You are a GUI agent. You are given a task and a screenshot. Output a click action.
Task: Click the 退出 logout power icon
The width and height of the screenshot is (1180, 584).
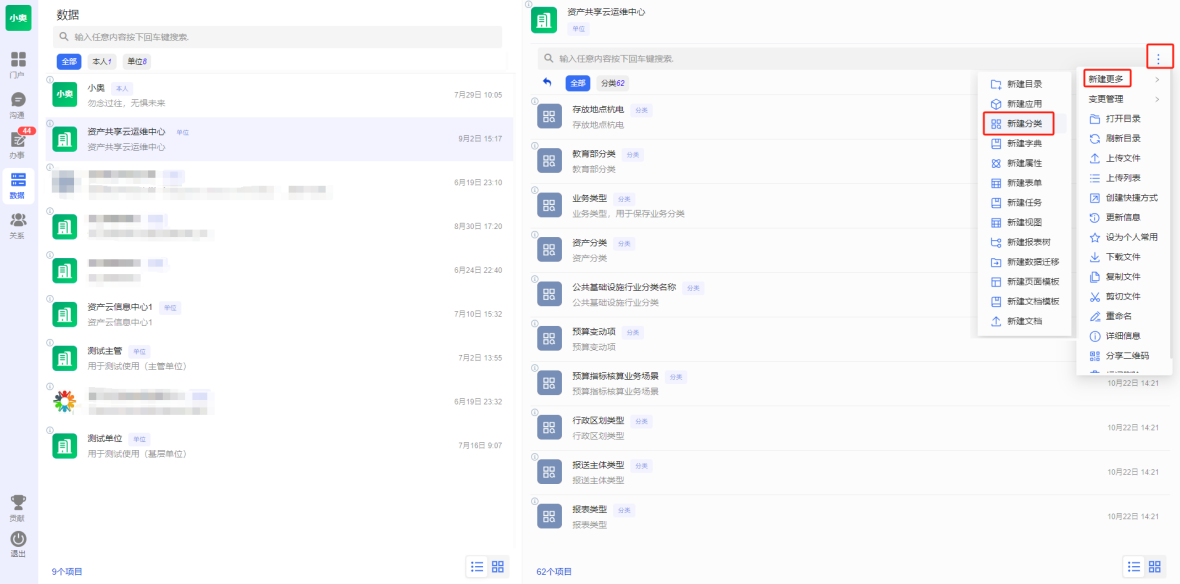point(18,542)
